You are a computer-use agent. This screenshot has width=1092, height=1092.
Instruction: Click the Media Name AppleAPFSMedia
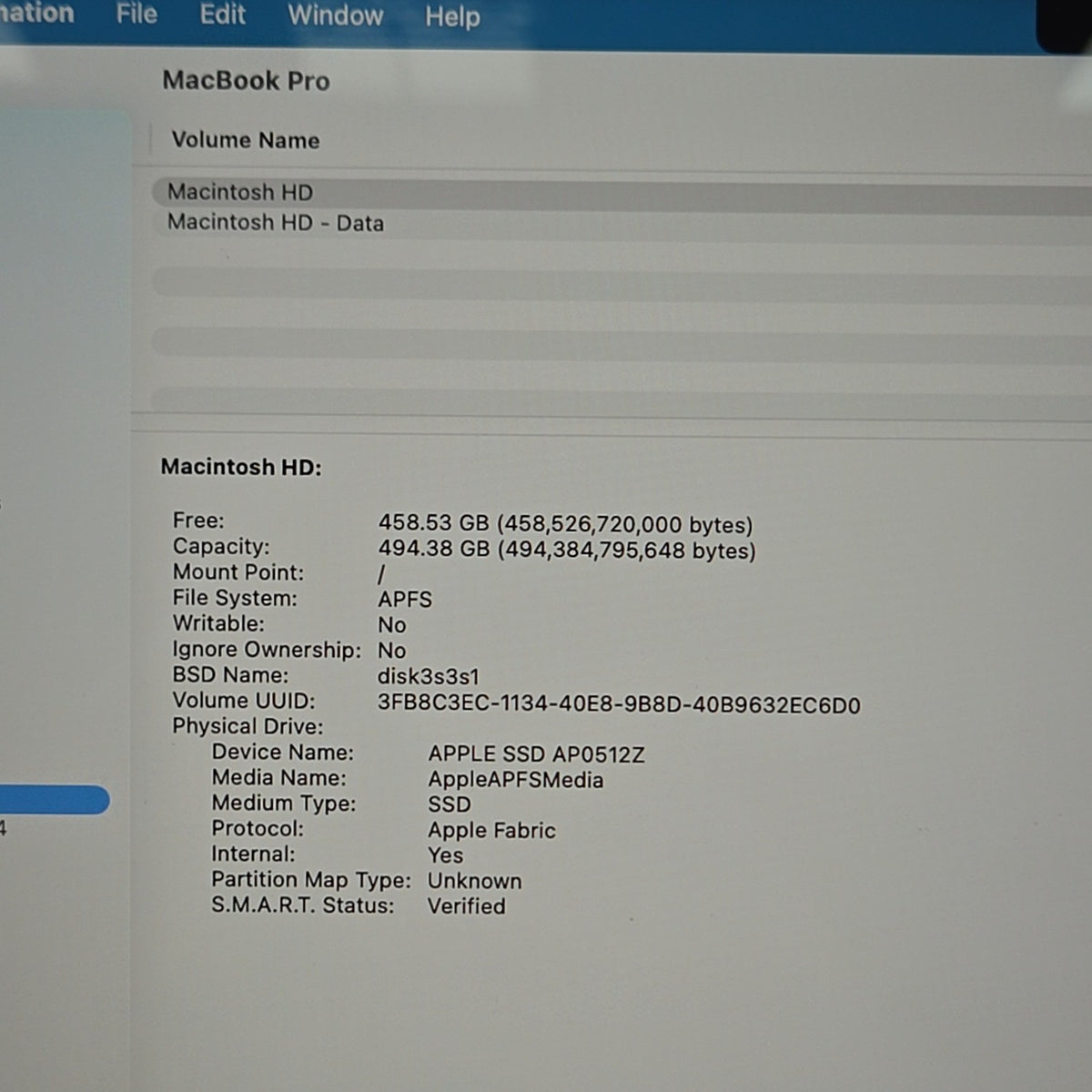coord(516,780)
